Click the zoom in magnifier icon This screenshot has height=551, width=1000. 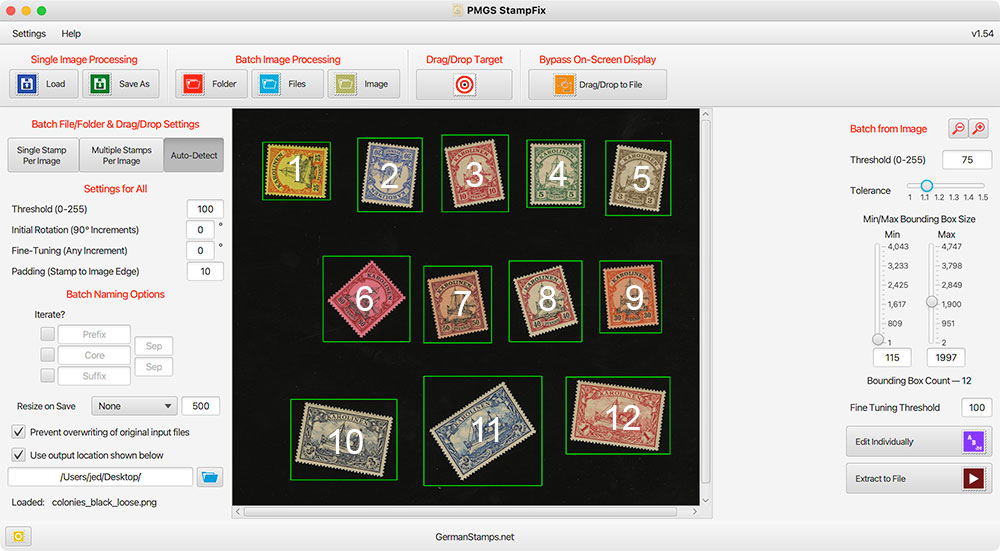click(978, 128)
